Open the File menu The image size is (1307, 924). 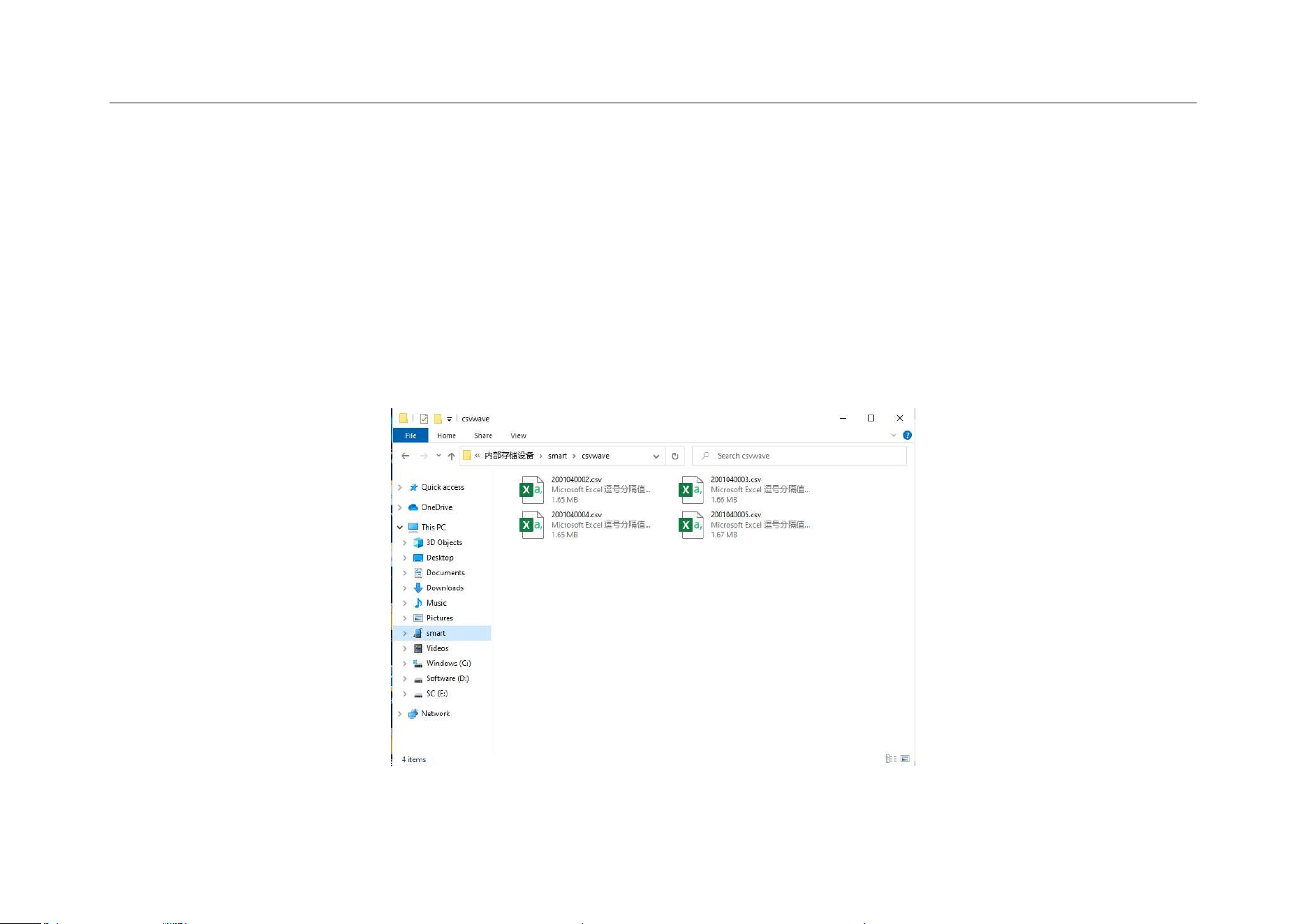pos(411,435)
